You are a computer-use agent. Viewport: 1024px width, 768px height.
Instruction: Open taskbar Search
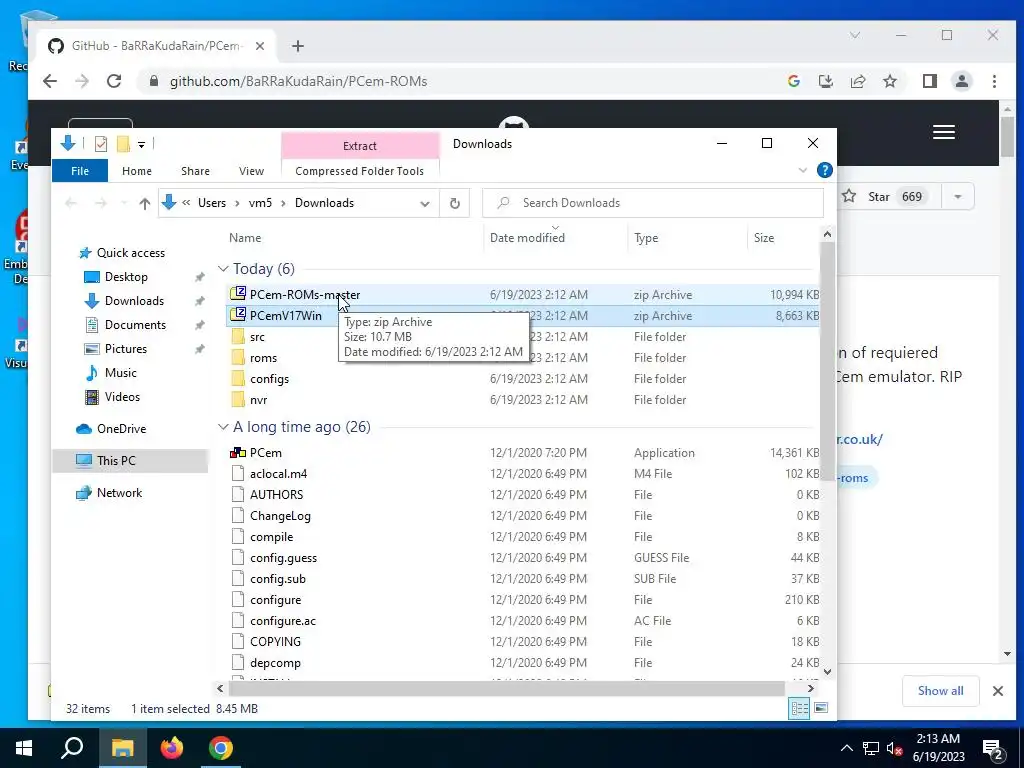[72, 748]
